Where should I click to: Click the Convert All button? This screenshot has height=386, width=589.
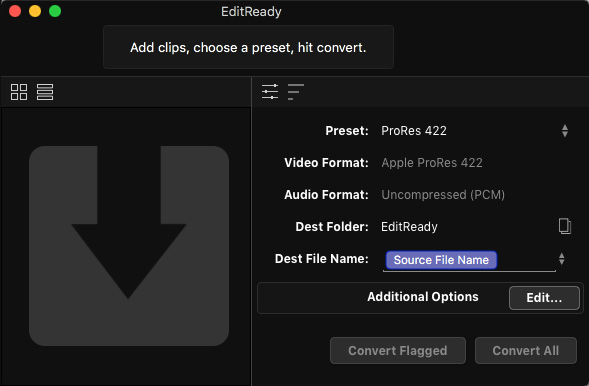(526, 350)
